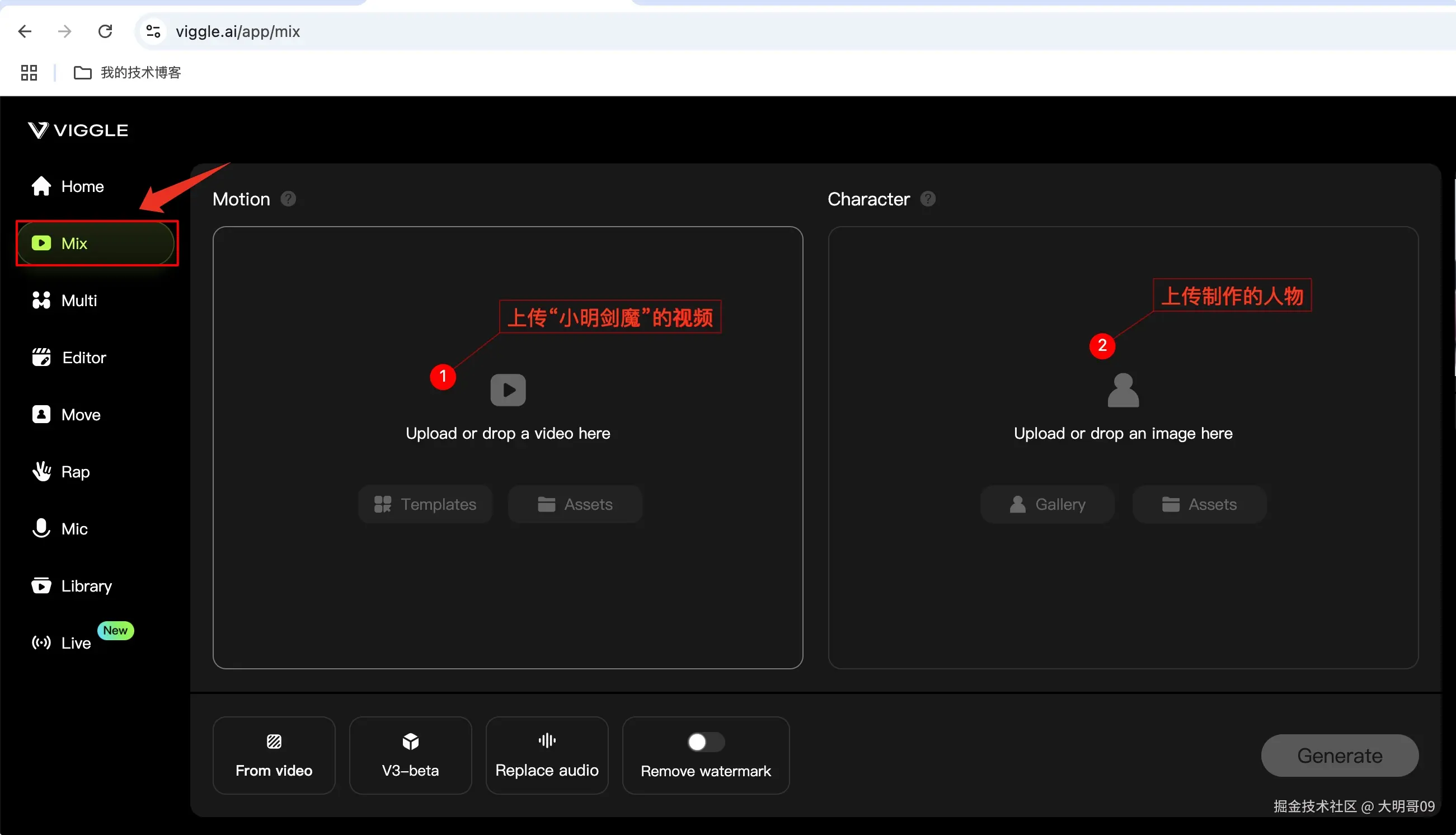
Task: Click the site info icon in address bar
Action: pos(153,31)
